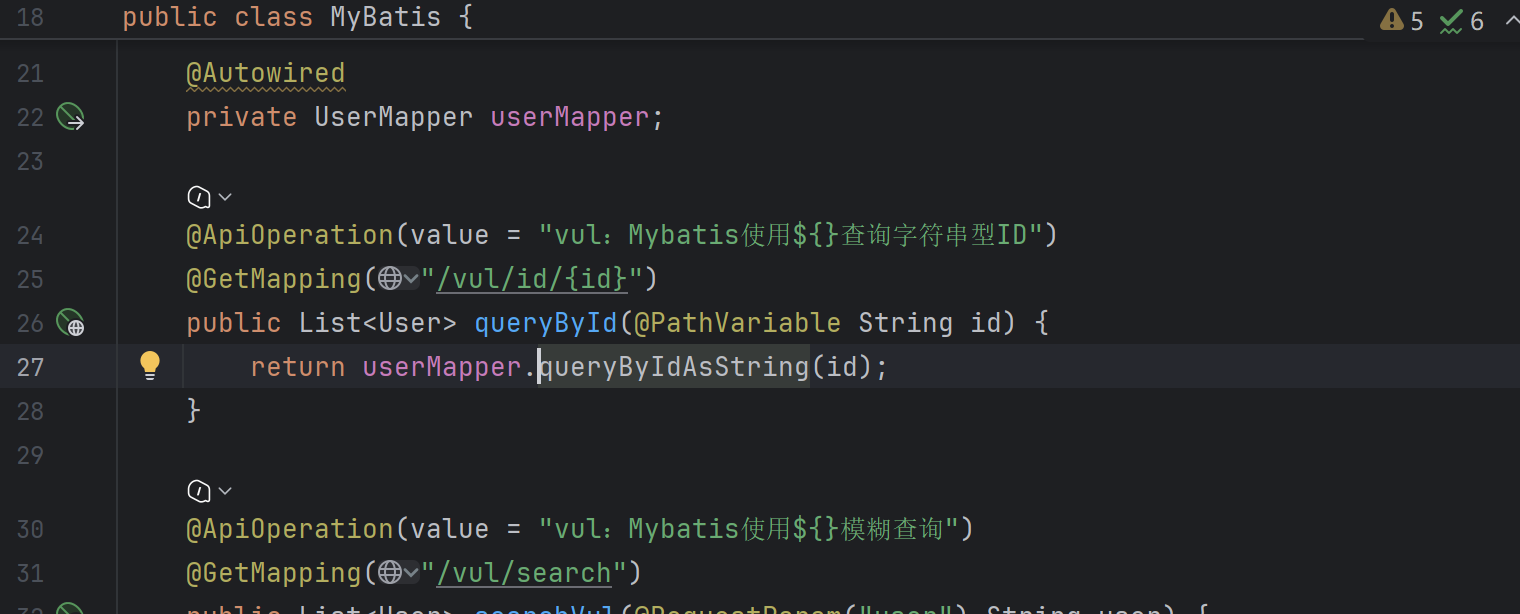1520x614 pixels.
Task: Click the private keyword on line 22
Action: coord(241,118)
